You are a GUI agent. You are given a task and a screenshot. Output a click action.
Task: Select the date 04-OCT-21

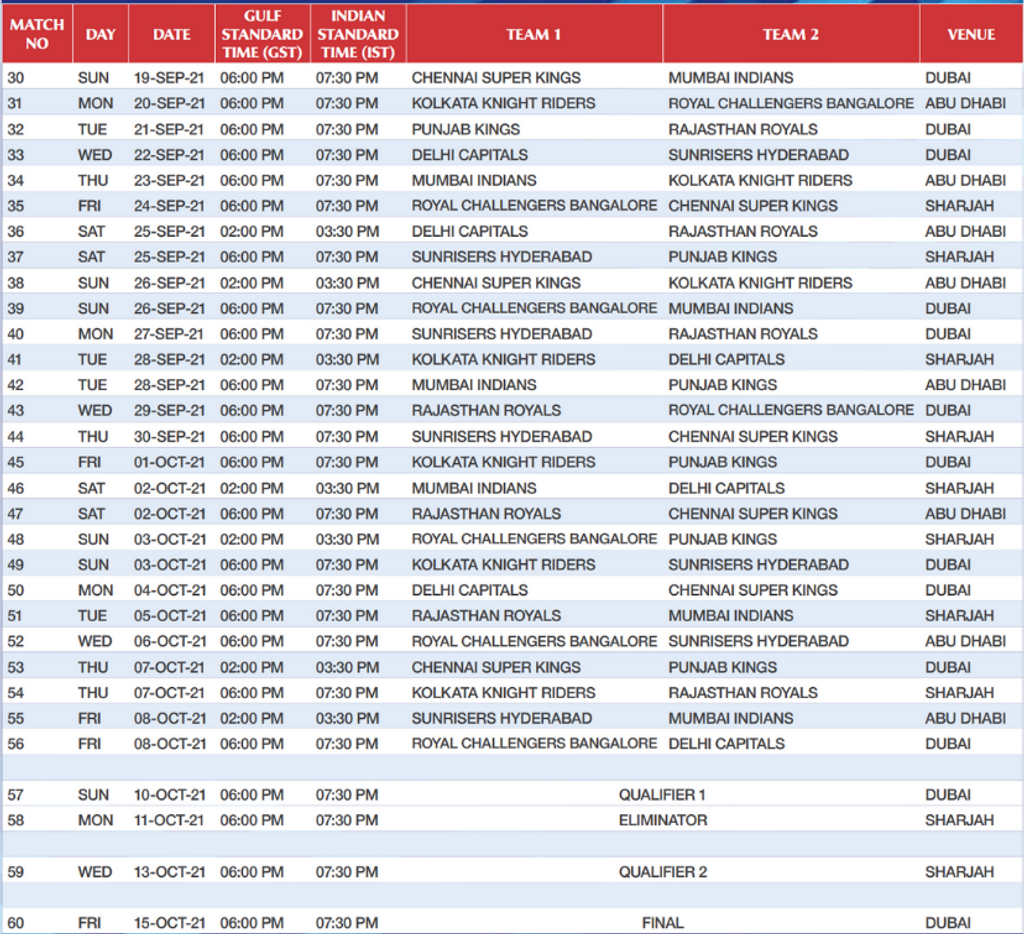tap(170, 590)
